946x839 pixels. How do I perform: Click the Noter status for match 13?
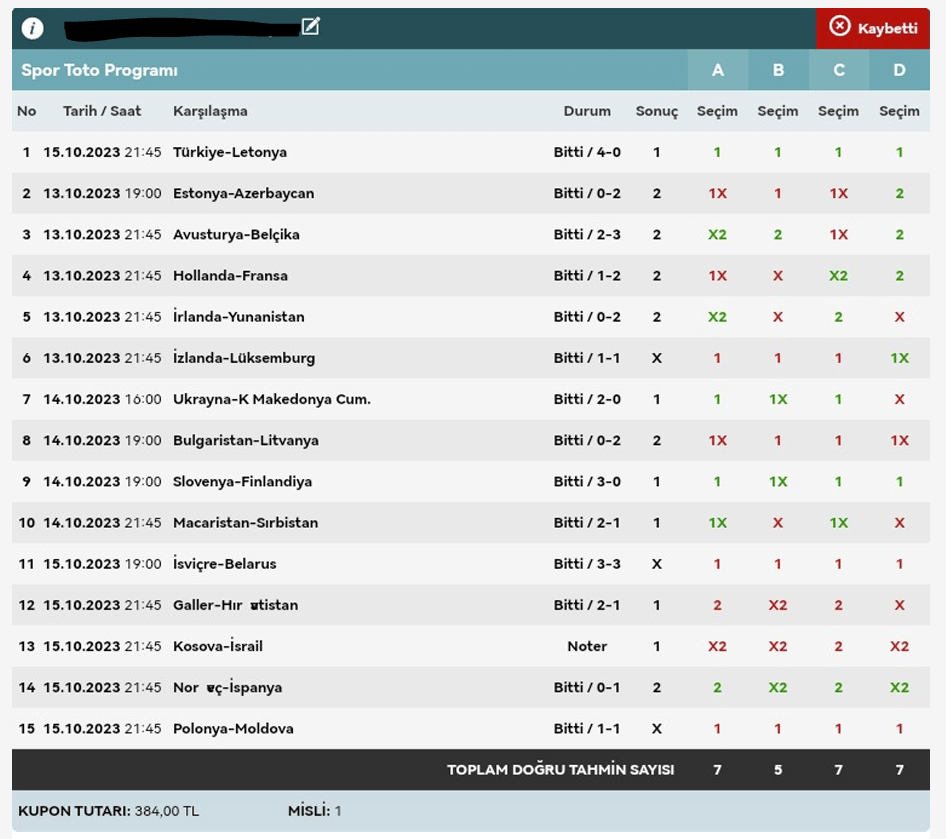point(587,646)
